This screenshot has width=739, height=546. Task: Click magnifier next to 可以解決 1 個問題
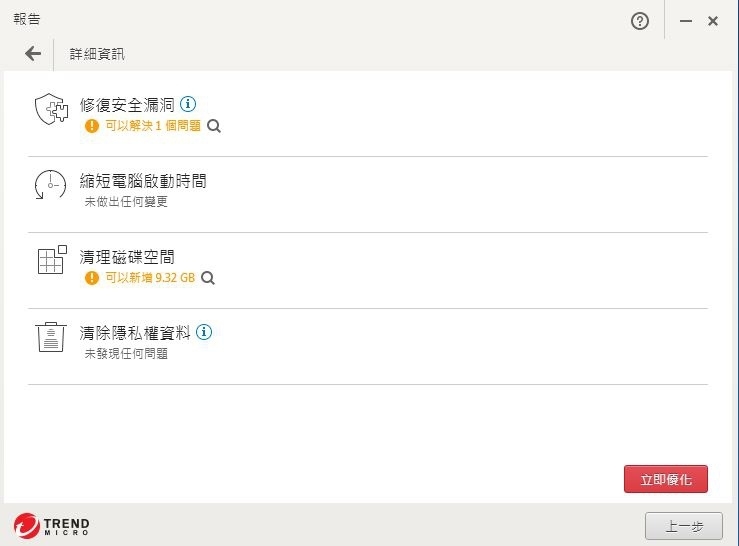(x=214, y=126)
